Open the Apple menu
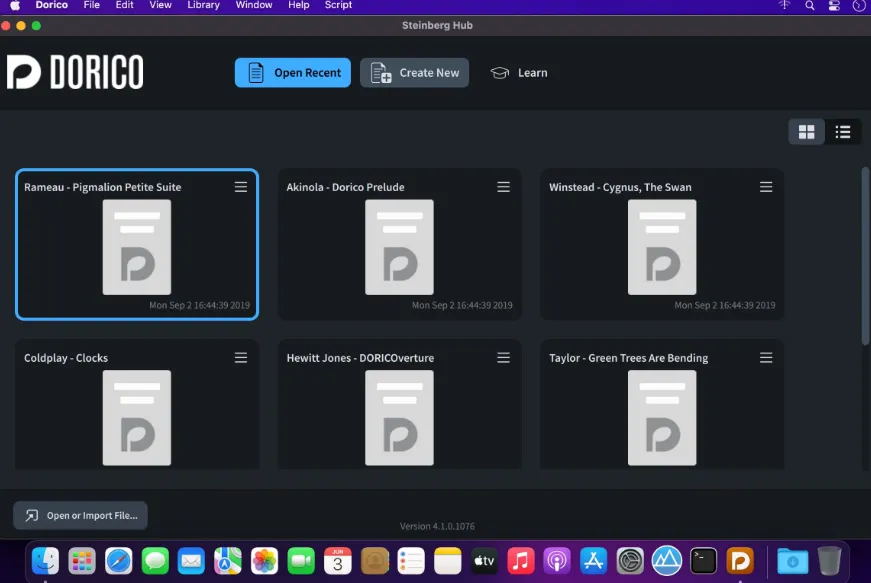 click(15, 5)
